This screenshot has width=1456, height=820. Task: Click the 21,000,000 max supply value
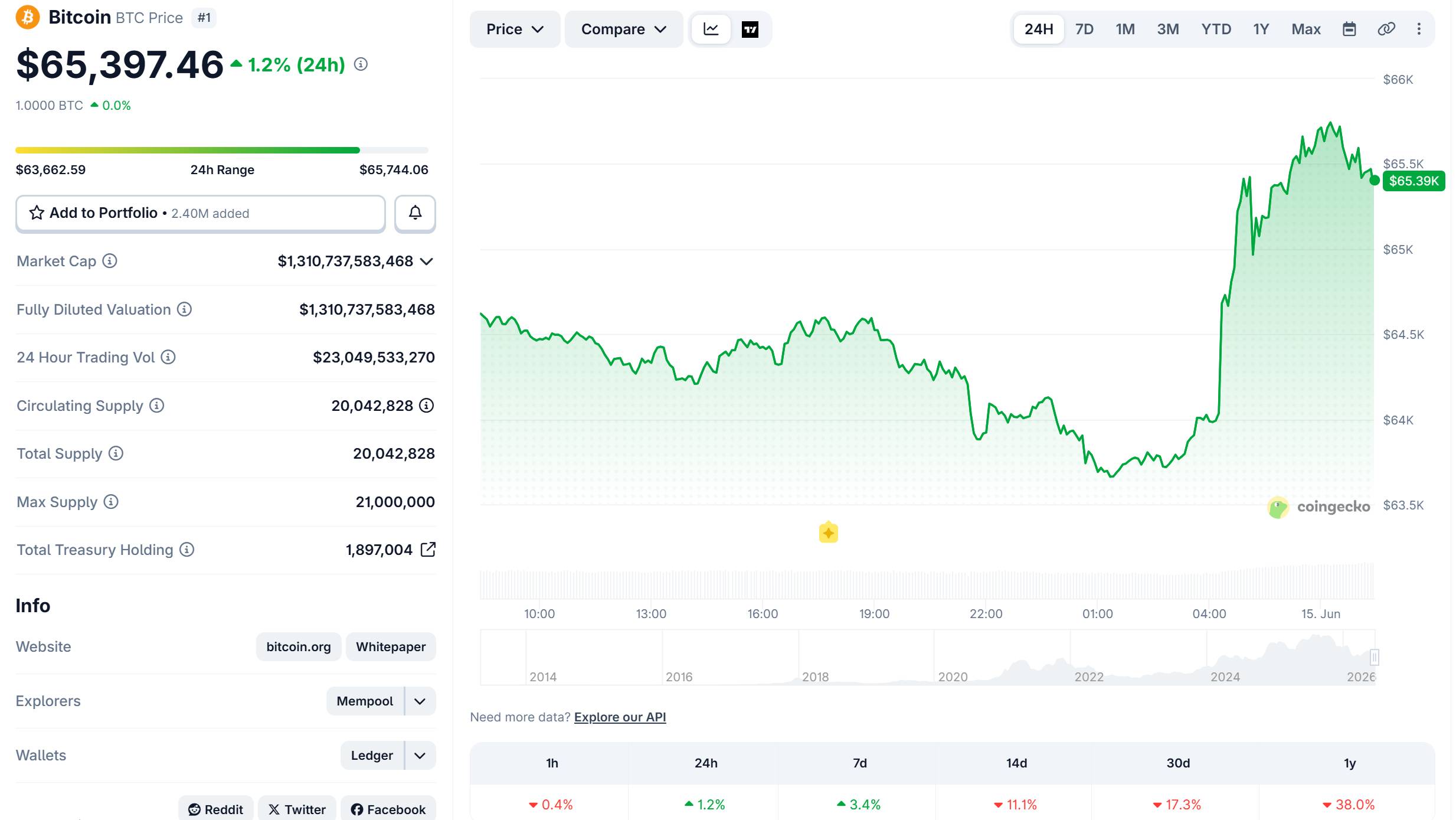click(x=395, y=502)
